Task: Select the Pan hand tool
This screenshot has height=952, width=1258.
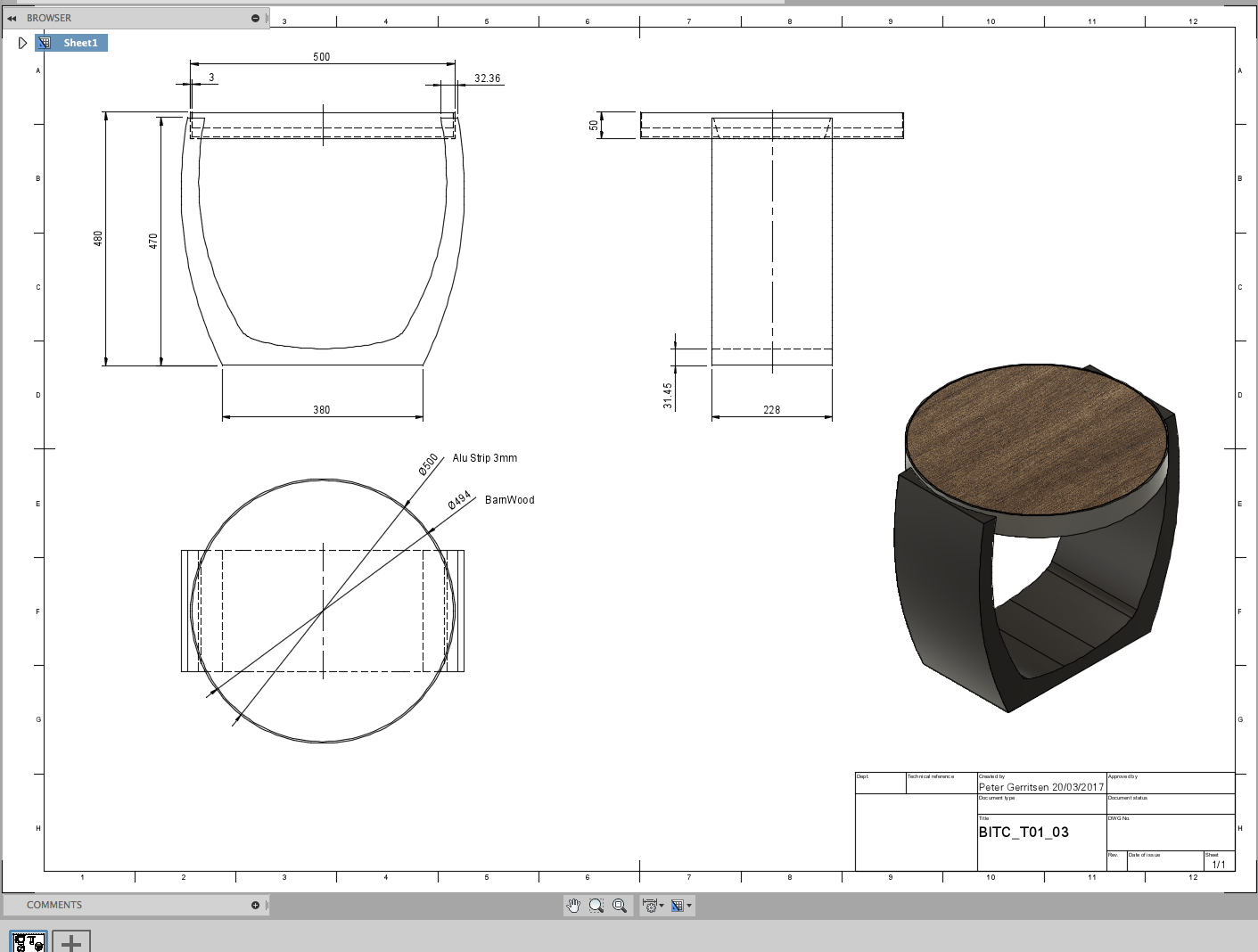Action: point(573,906)
